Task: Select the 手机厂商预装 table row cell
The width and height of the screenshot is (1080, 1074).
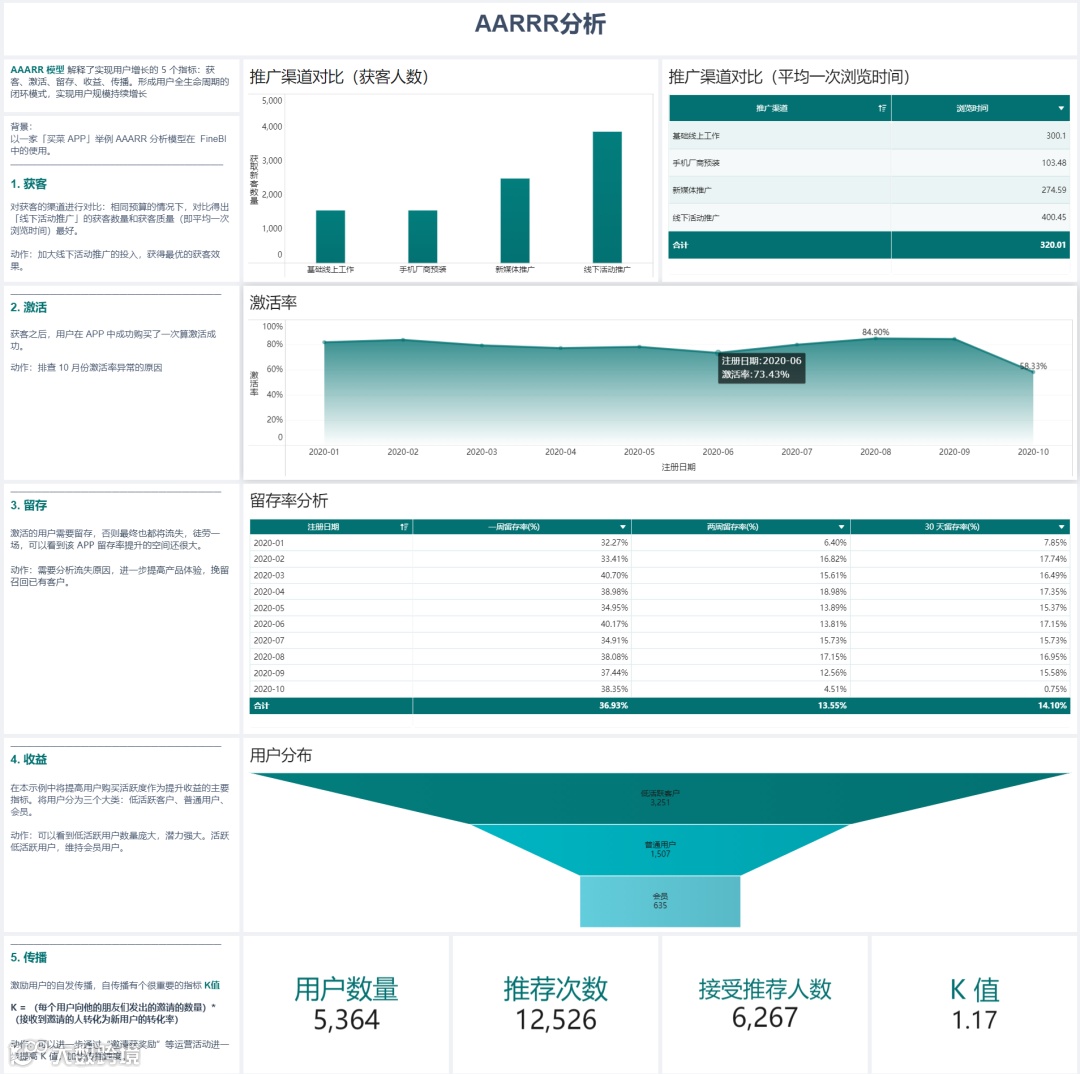Action: tap(780, 163)
